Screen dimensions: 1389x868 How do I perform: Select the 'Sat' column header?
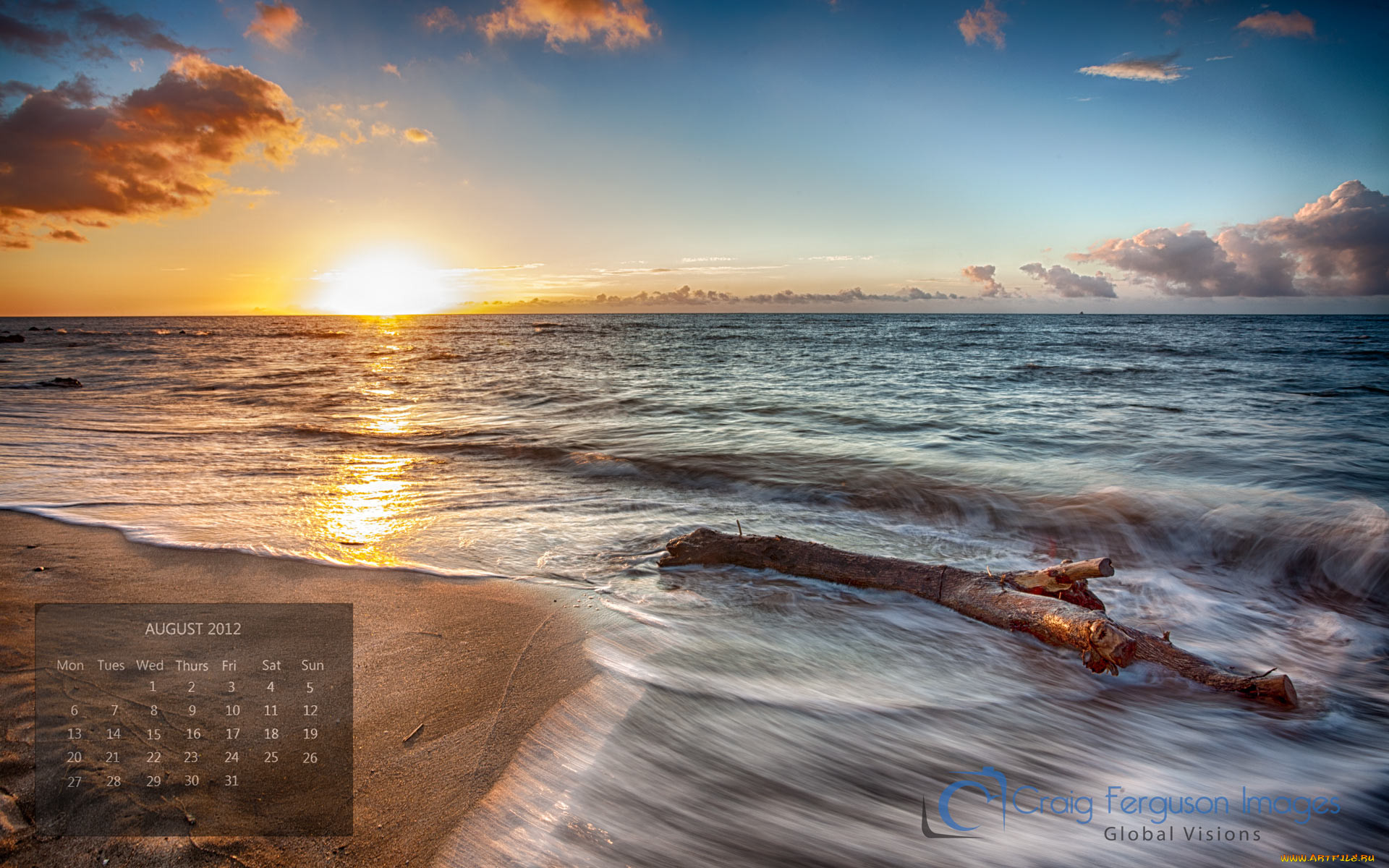271,665
